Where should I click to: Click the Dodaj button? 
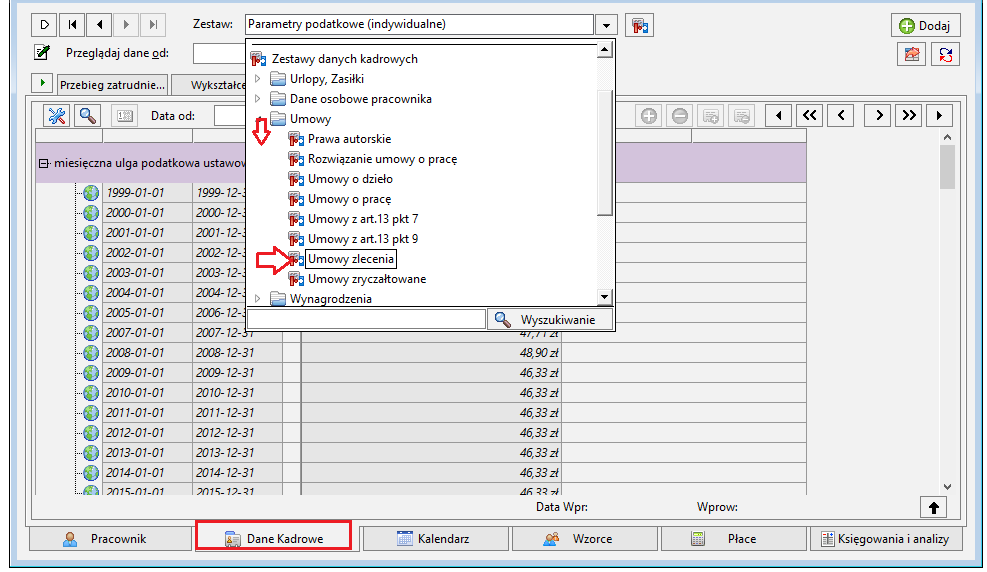925,26
